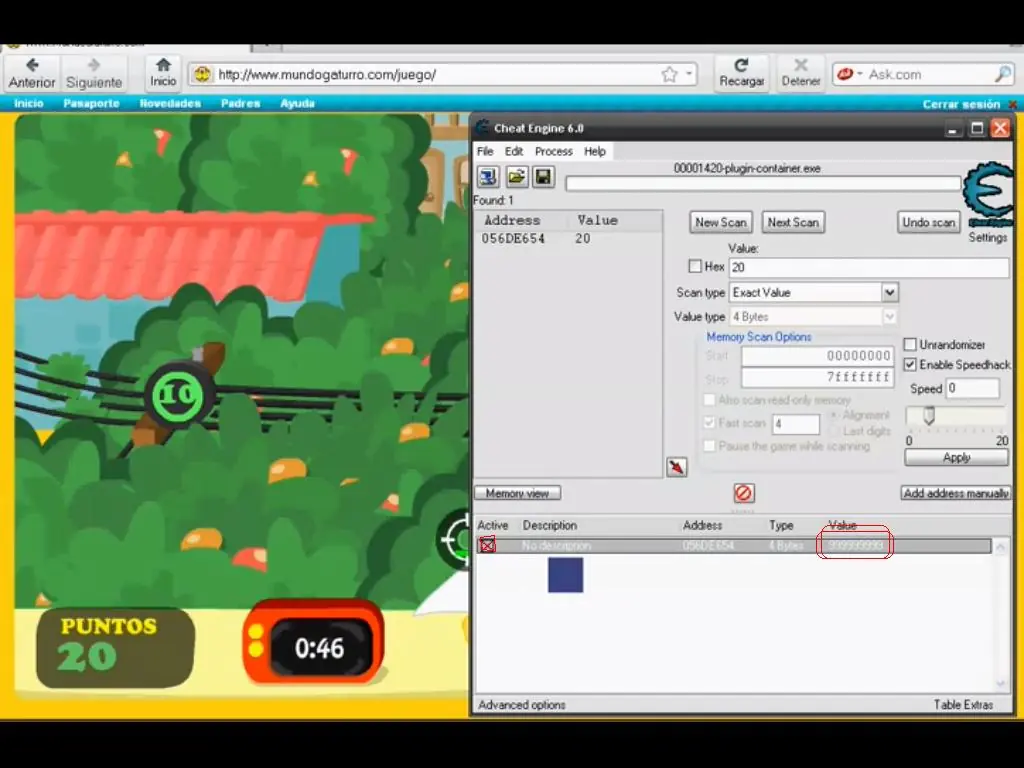Click the speedhack speed slider handle
1024x768 pixels.
[929, 415]
